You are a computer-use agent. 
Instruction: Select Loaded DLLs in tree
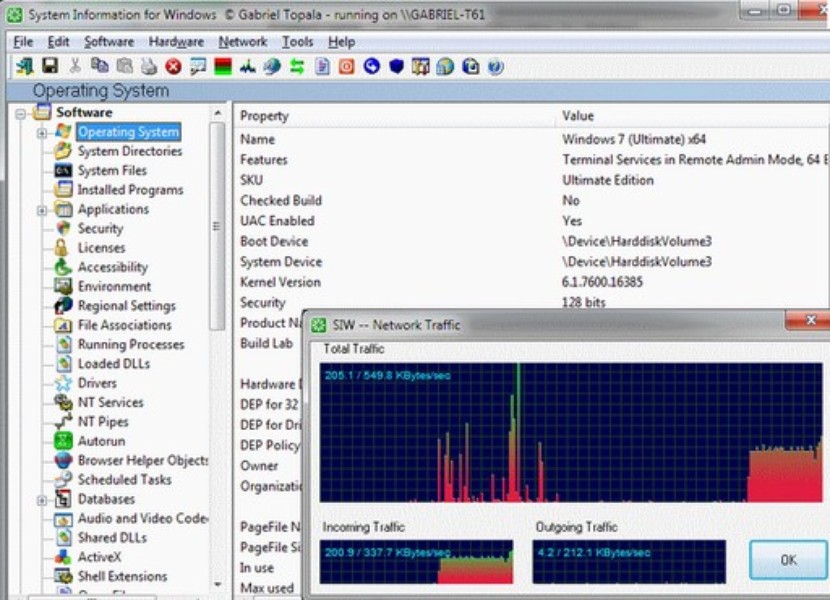[x=114, y=364]
